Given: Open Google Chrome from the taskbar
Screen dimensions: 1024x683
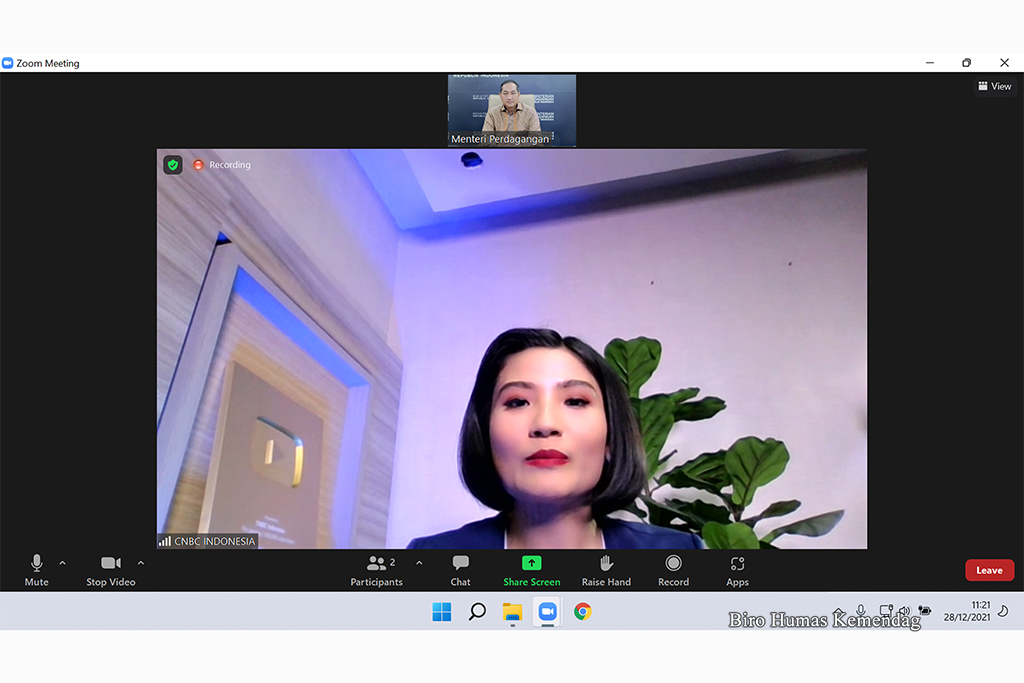Looking at the screenshot, I should (x=582, y=612).
